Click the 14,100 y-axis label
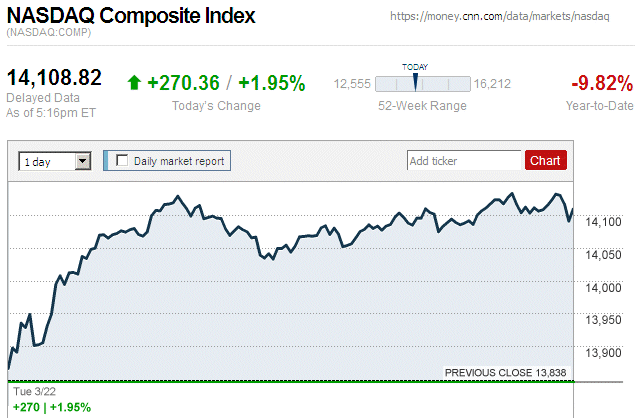This screenshot has width=640, height=420. click(605, 222)
